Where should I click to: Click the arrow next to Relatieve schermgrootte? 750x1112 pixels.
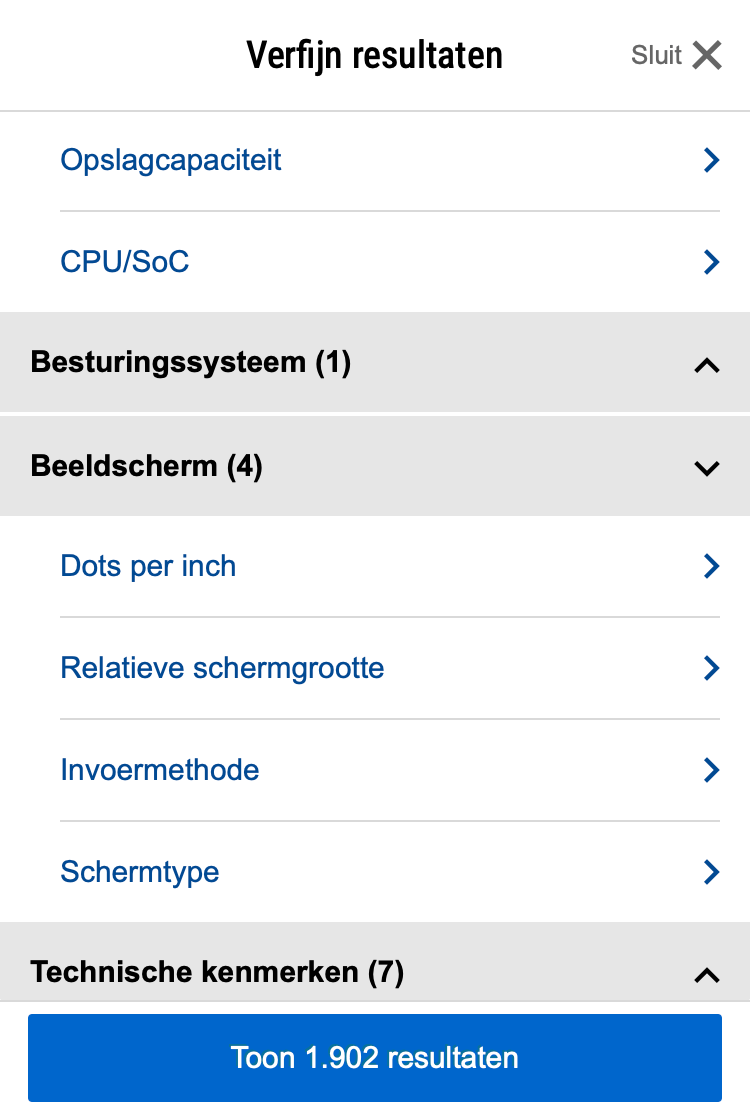(711, 668)
